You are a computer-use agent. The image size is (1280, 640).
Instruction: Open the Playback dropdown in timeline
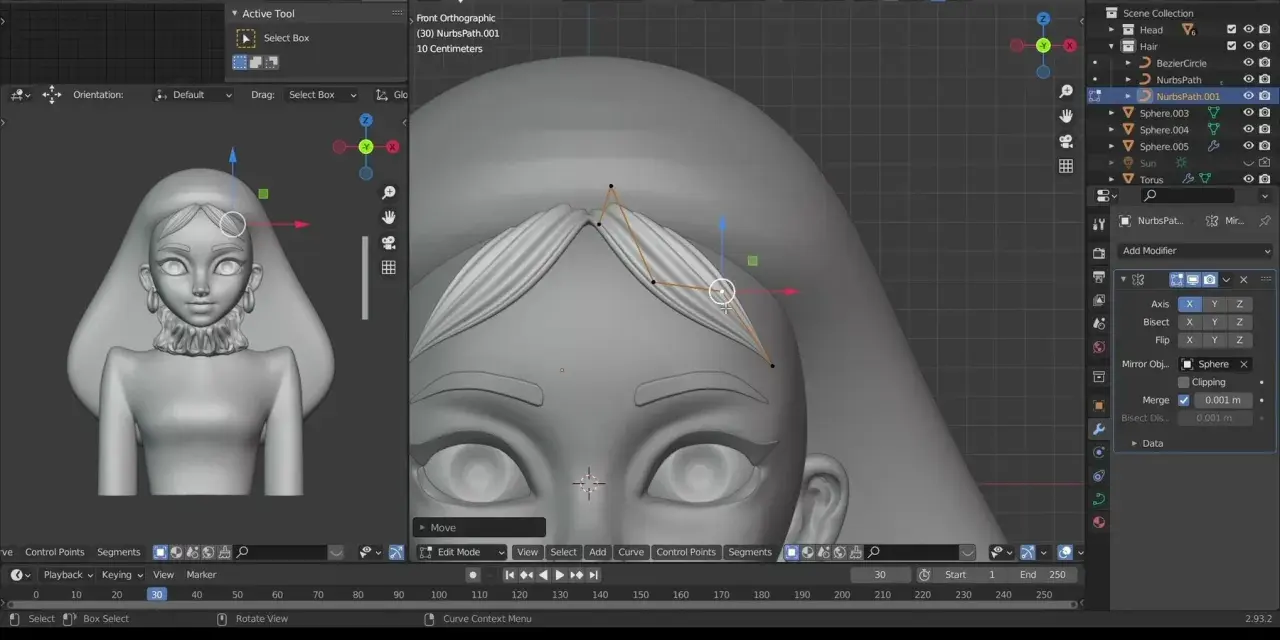pyautogui.click(x=68, y=575)
